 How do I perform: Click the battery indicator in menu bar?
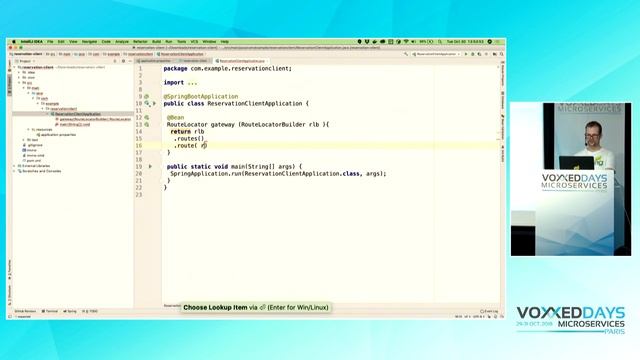pos(427,42)
